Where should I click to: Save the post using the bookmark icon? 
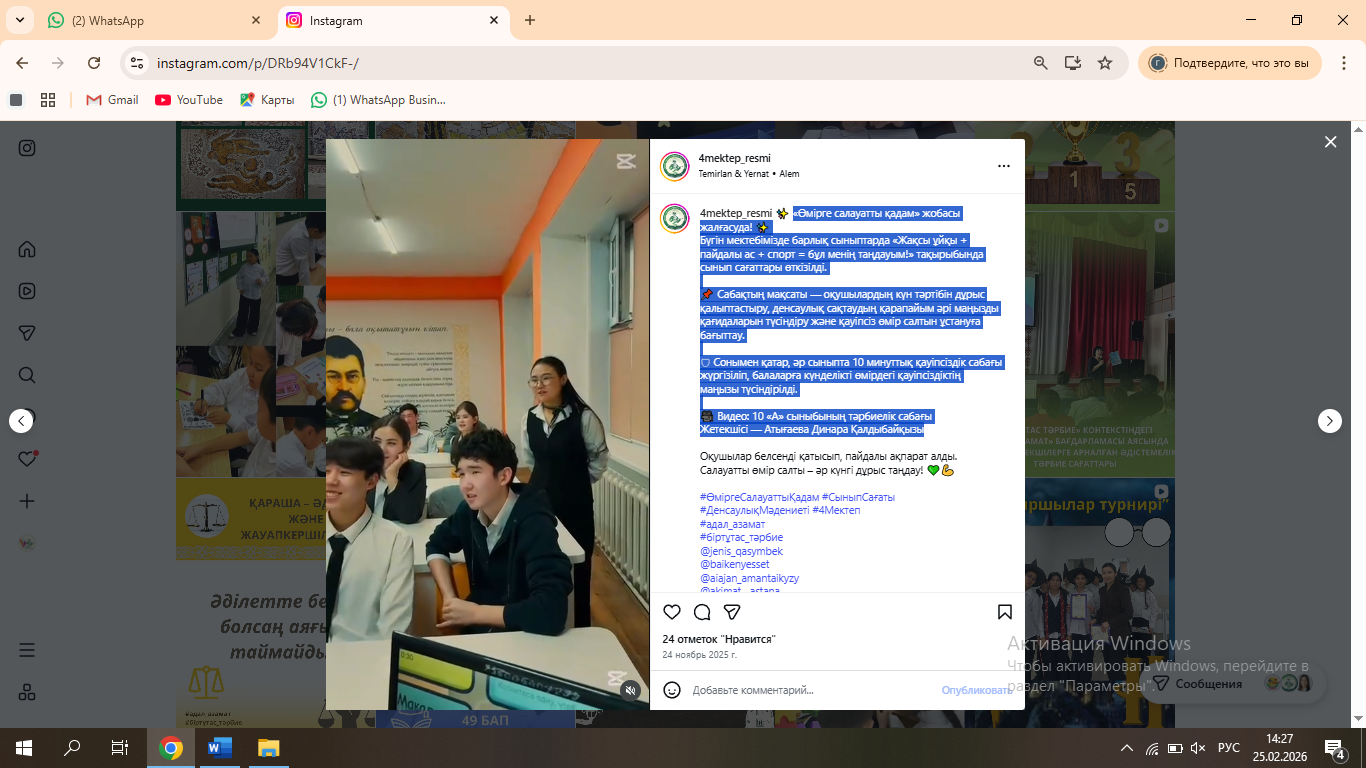1005,612
